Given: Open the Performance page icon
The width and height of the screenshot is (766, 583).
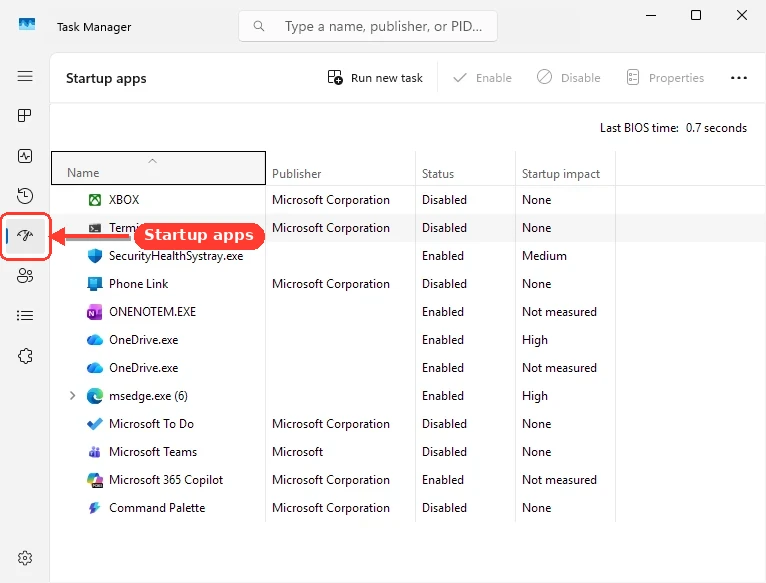Looking at the screenshot, I should [25, 156].
